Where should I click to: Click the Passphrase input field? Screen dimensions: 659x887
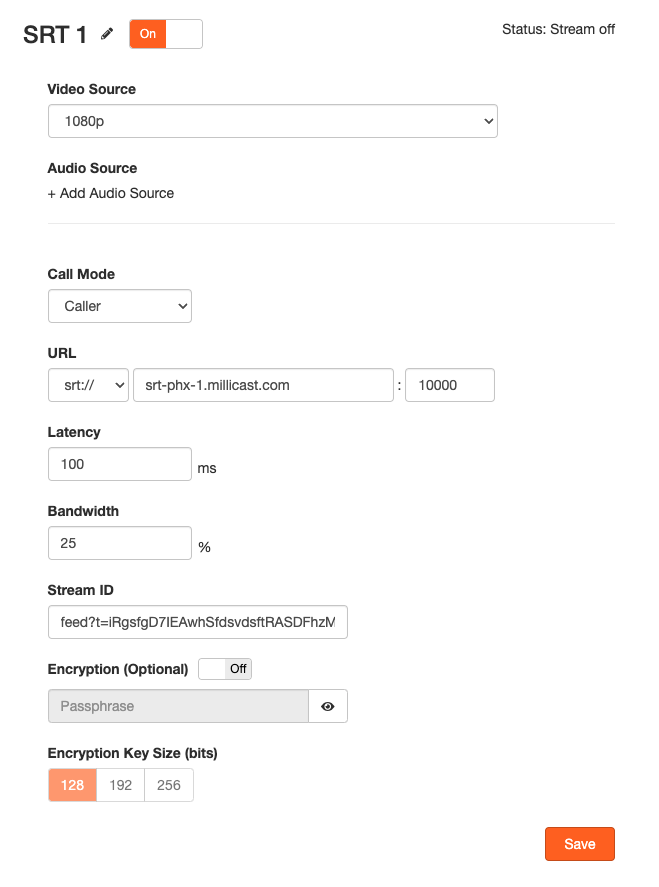[x=178, y=706]
